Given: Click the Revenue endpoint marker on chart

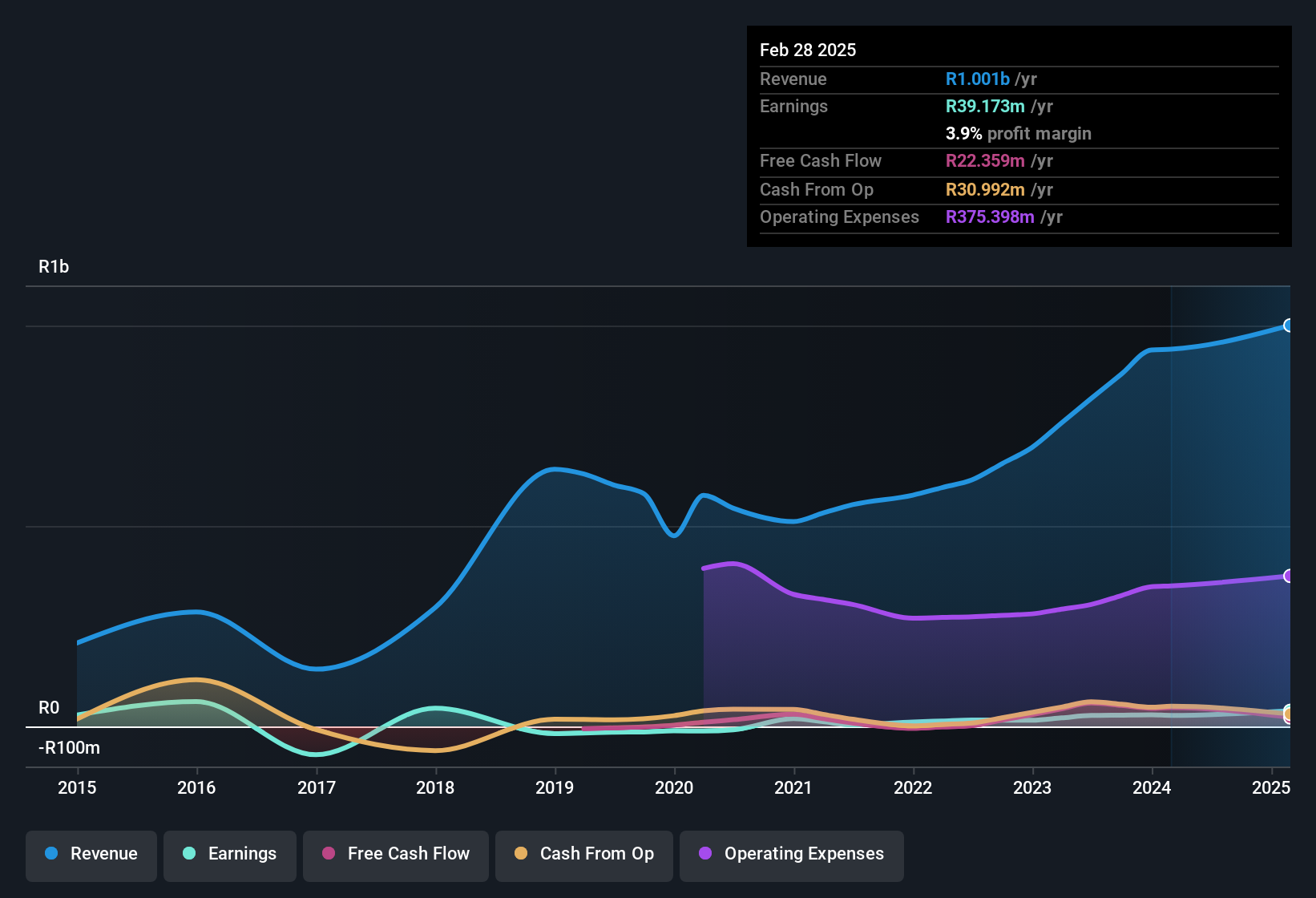Looking at the screenshot, I should click(1288, 326).
